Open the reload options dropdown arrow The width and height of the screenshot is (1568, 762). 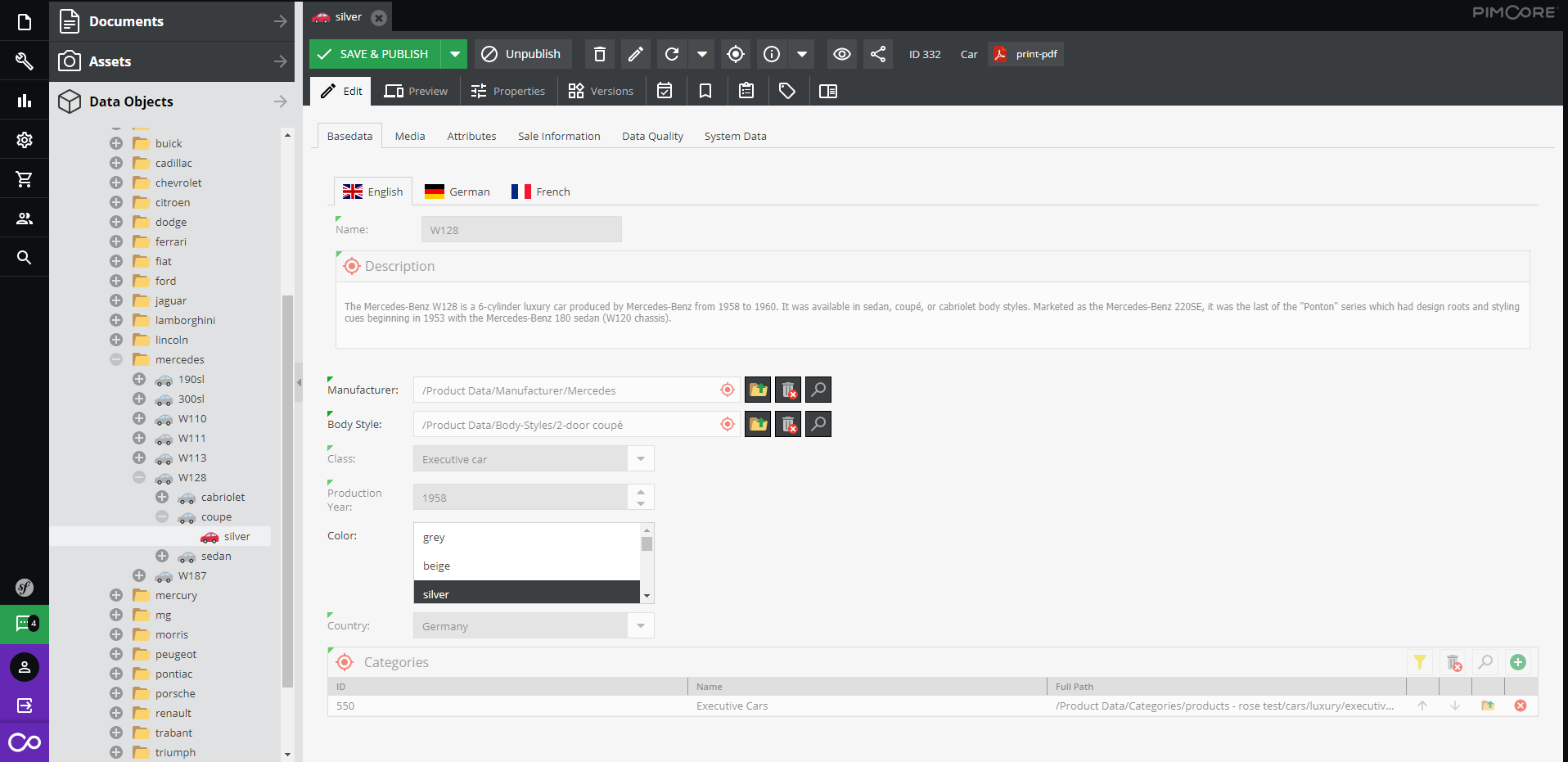tap(702, 54)
